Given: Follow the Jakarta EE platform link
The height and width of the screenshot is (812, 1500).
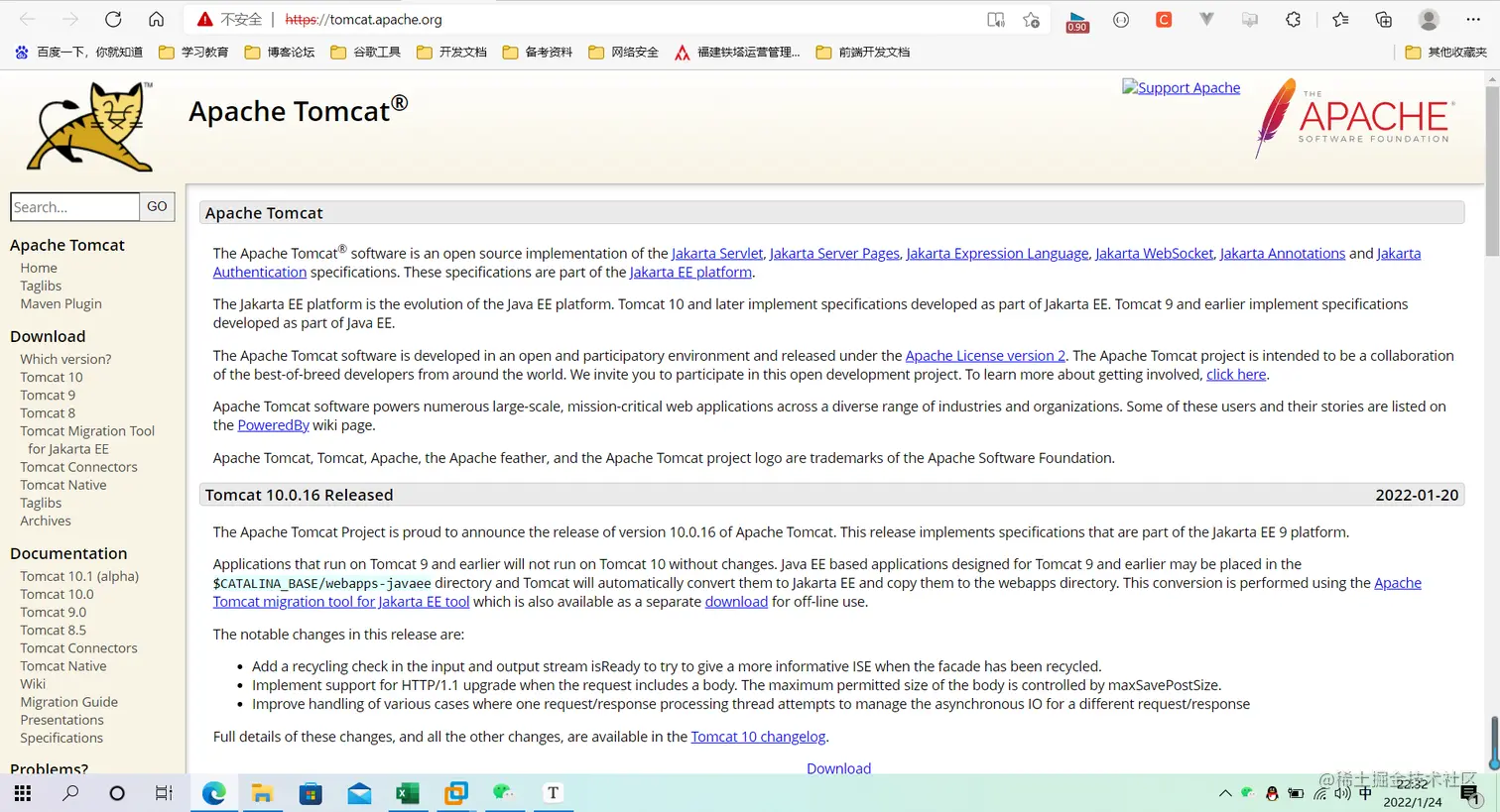Looking at the screenshot, I should pos(690,272).
